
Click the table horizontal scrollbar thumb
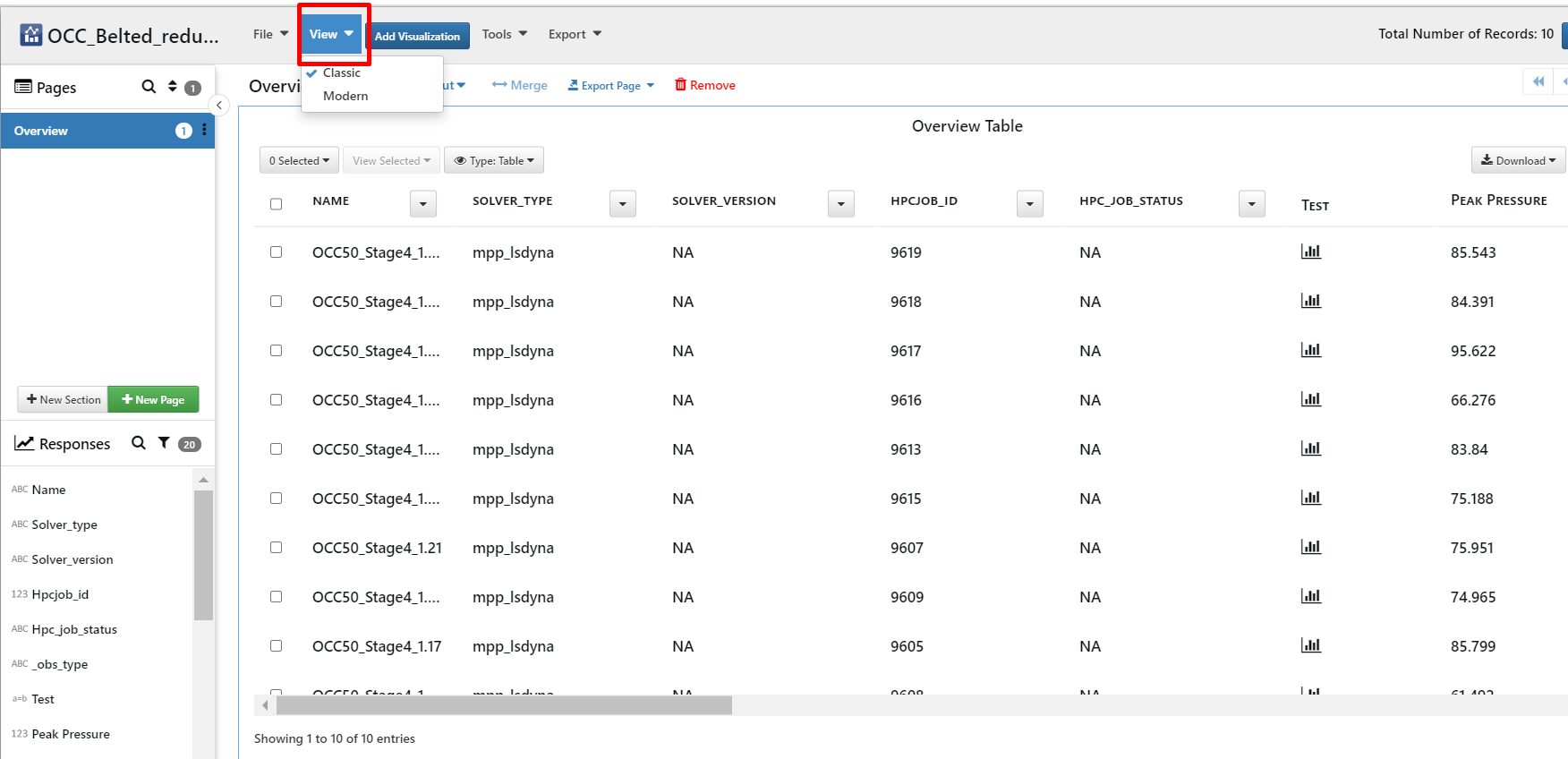504,705
